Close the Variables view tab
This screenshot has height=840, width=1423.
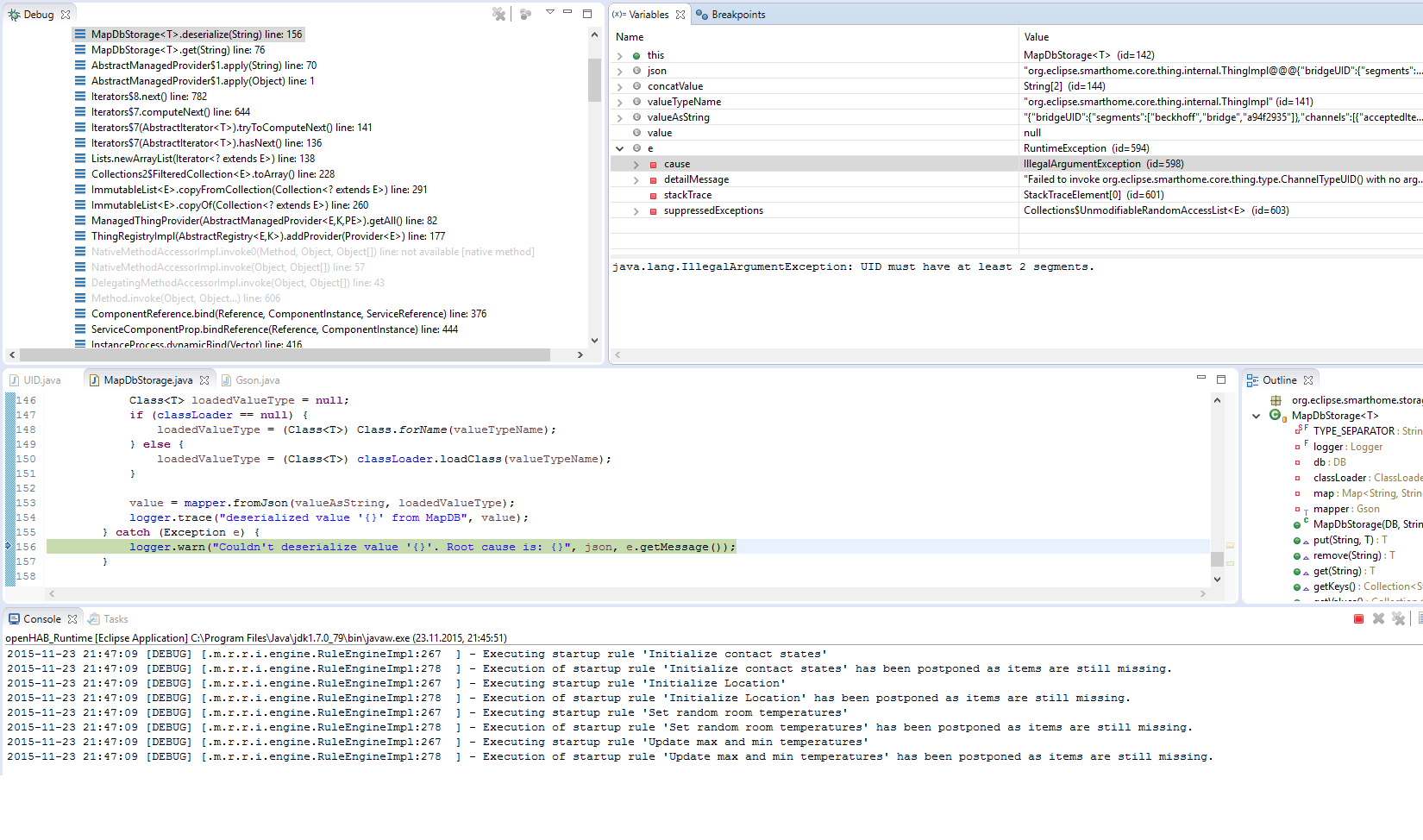[x=680, y=15]
